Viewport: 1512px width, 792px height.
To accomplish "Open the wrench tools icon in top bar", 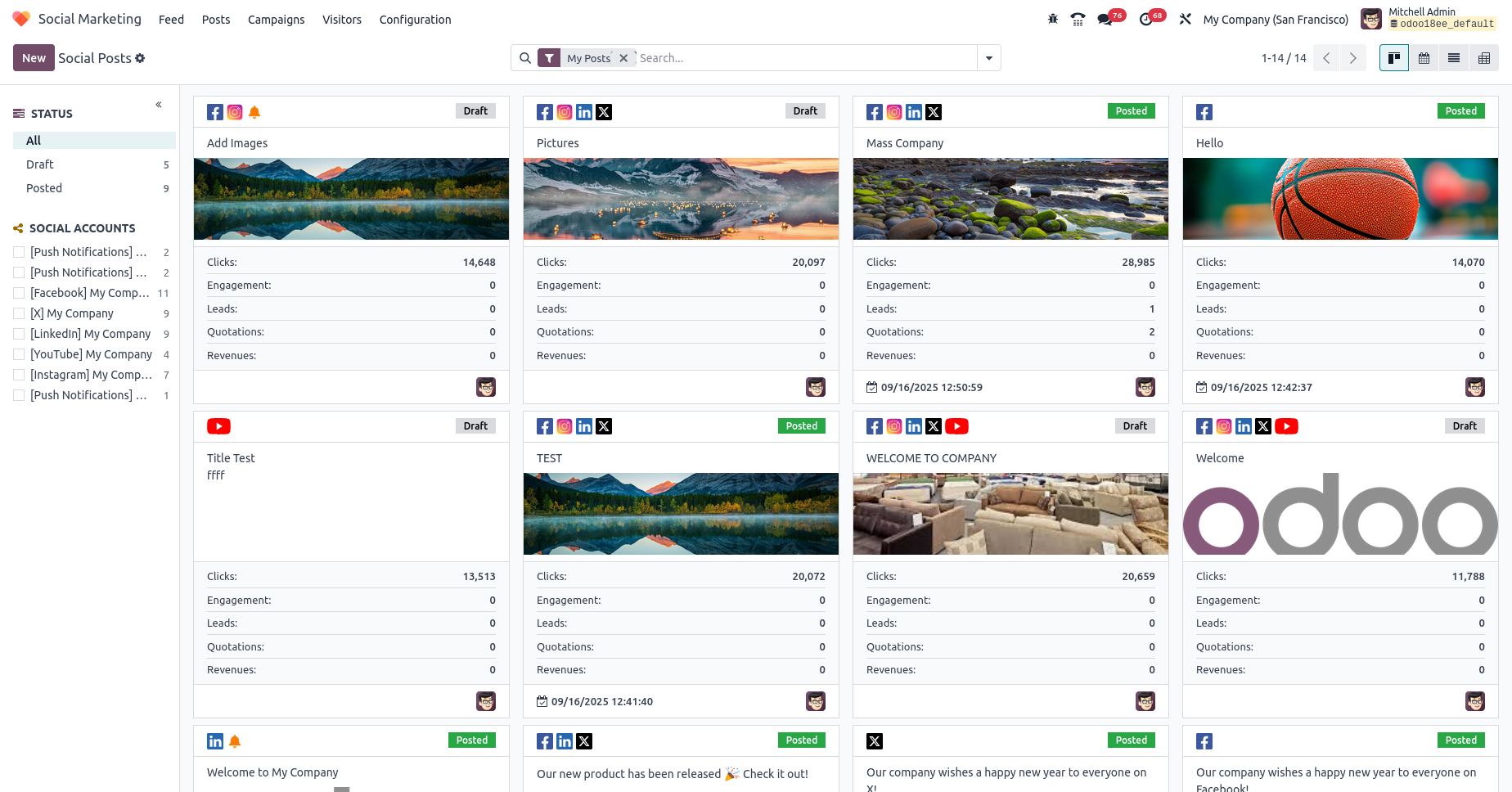I will (1185, 19).
